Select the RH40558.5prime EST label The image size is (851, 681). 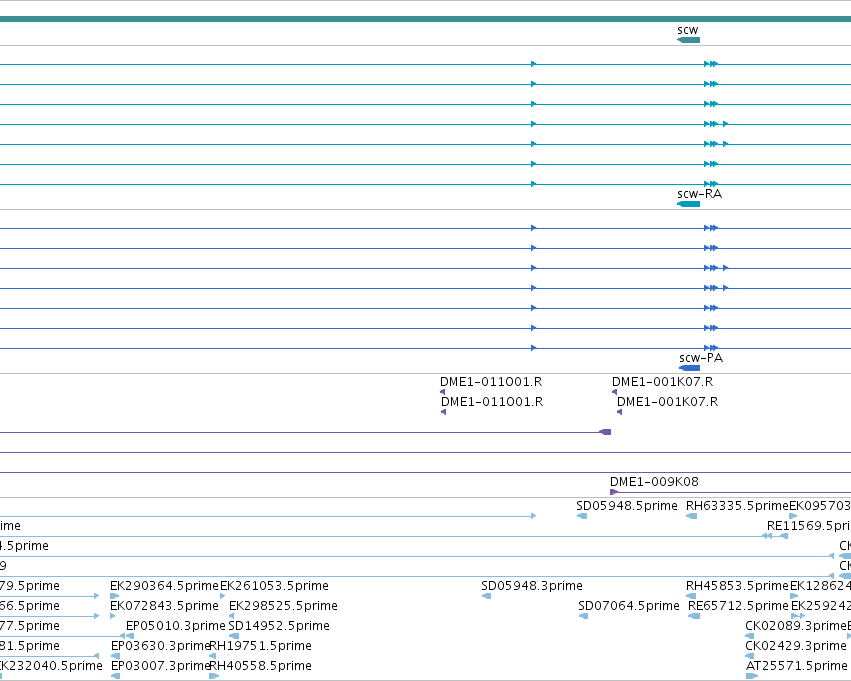point(261,666)
